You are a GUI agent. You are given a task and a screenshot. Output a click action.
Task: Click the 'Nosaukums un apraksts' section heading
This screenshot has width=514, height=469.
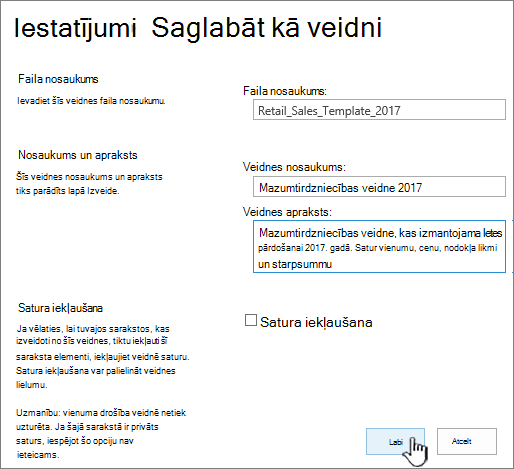click(78, 155)
